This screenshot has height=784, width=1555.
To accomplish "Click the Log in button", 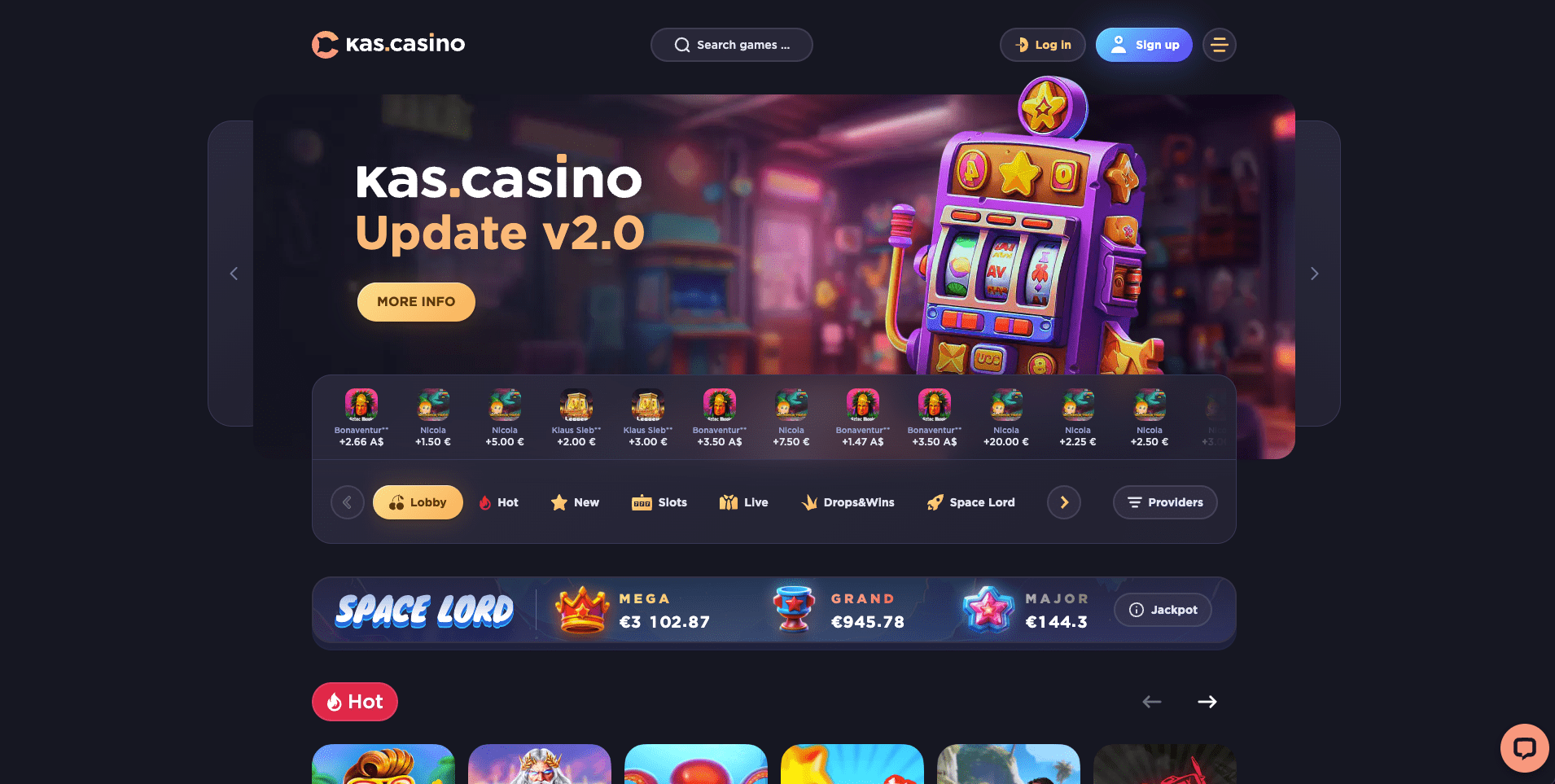I will [x=1043, y=45].
